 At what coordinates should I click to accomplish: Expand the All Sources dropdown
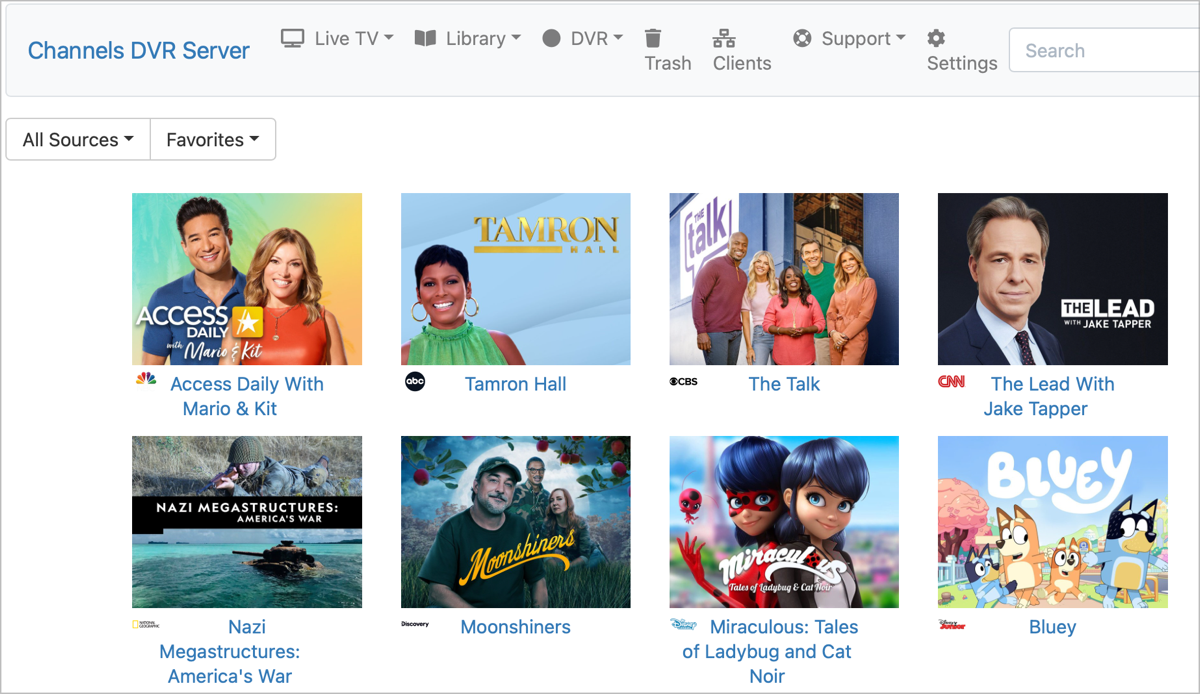[78, 140]
